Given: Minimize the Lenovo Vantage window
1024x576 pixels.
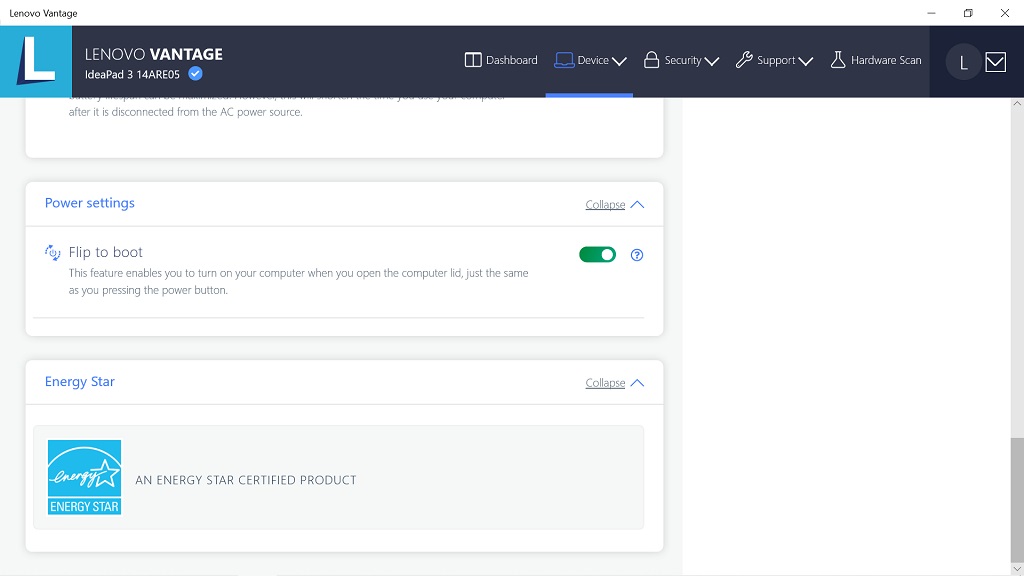Looking at the screenshot, I should (x=931, y=13).
